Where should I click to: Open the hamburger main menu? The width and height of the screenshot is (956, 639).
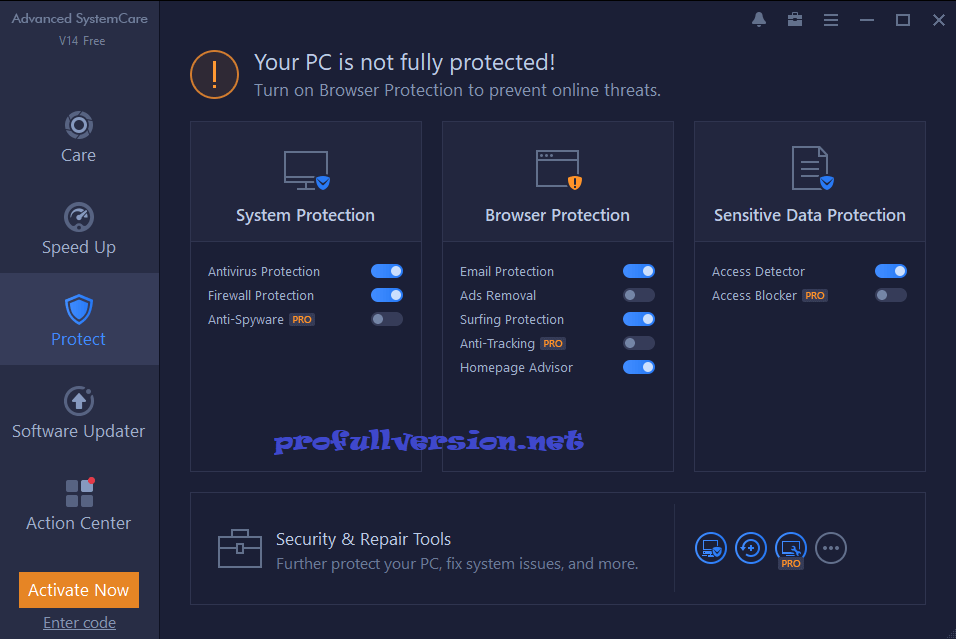click(830, 19)
